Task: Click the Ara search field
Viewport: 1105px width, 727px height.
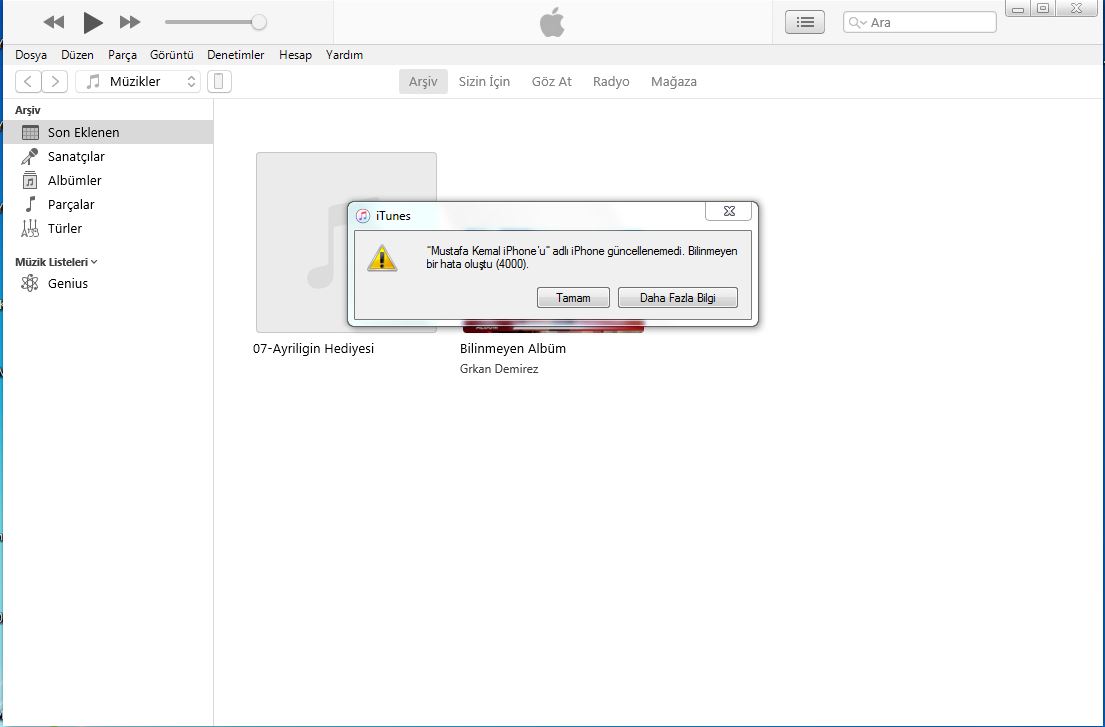Action: click(x=920, y=23)
